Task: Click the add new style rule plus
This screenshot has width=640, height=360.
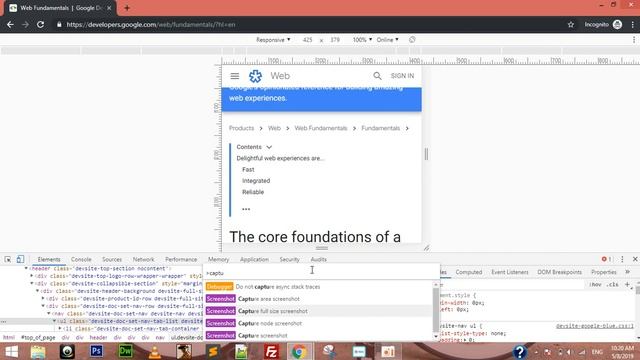Action: coord(627,284)
